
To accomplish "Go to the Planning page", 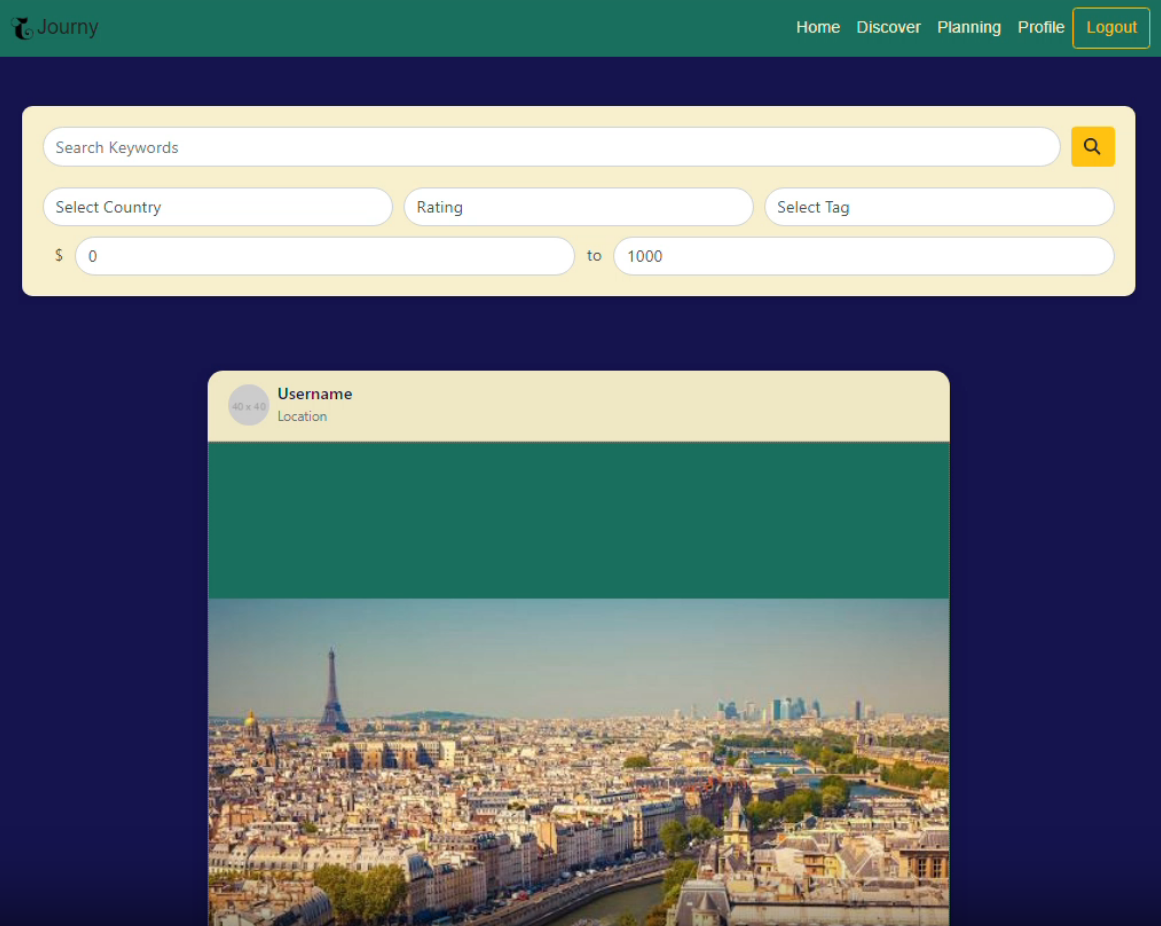I will coord(969,27).
